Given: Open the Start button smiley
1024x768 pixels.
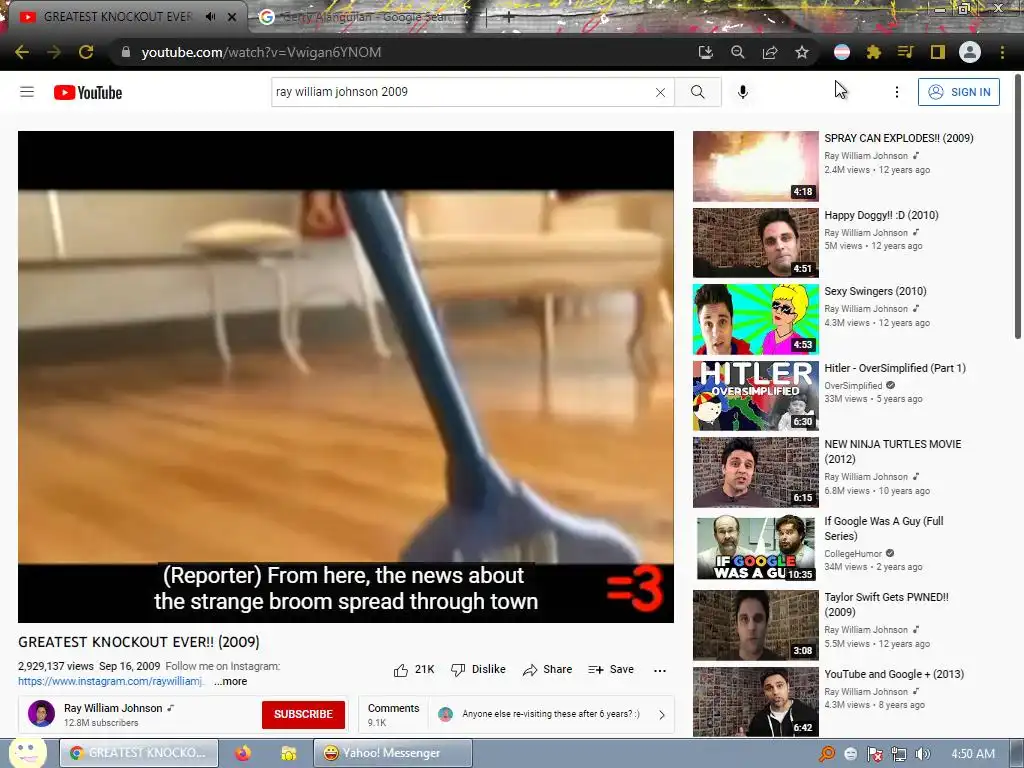Looking at the screenshot, I should click(27, 753).
